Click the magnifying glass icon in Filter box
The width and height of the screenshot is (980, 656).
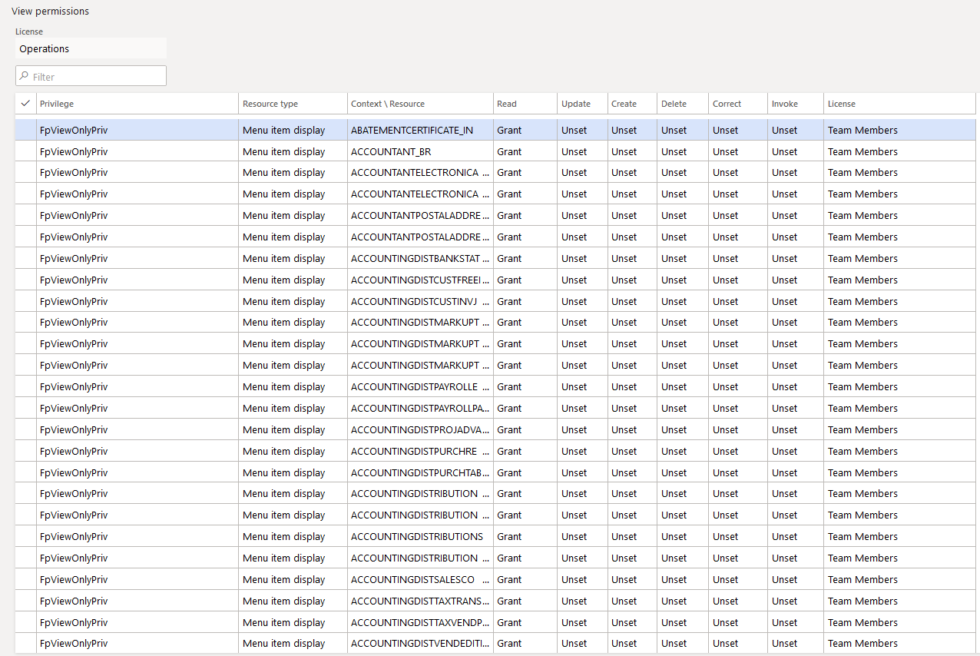click(23, 76)
